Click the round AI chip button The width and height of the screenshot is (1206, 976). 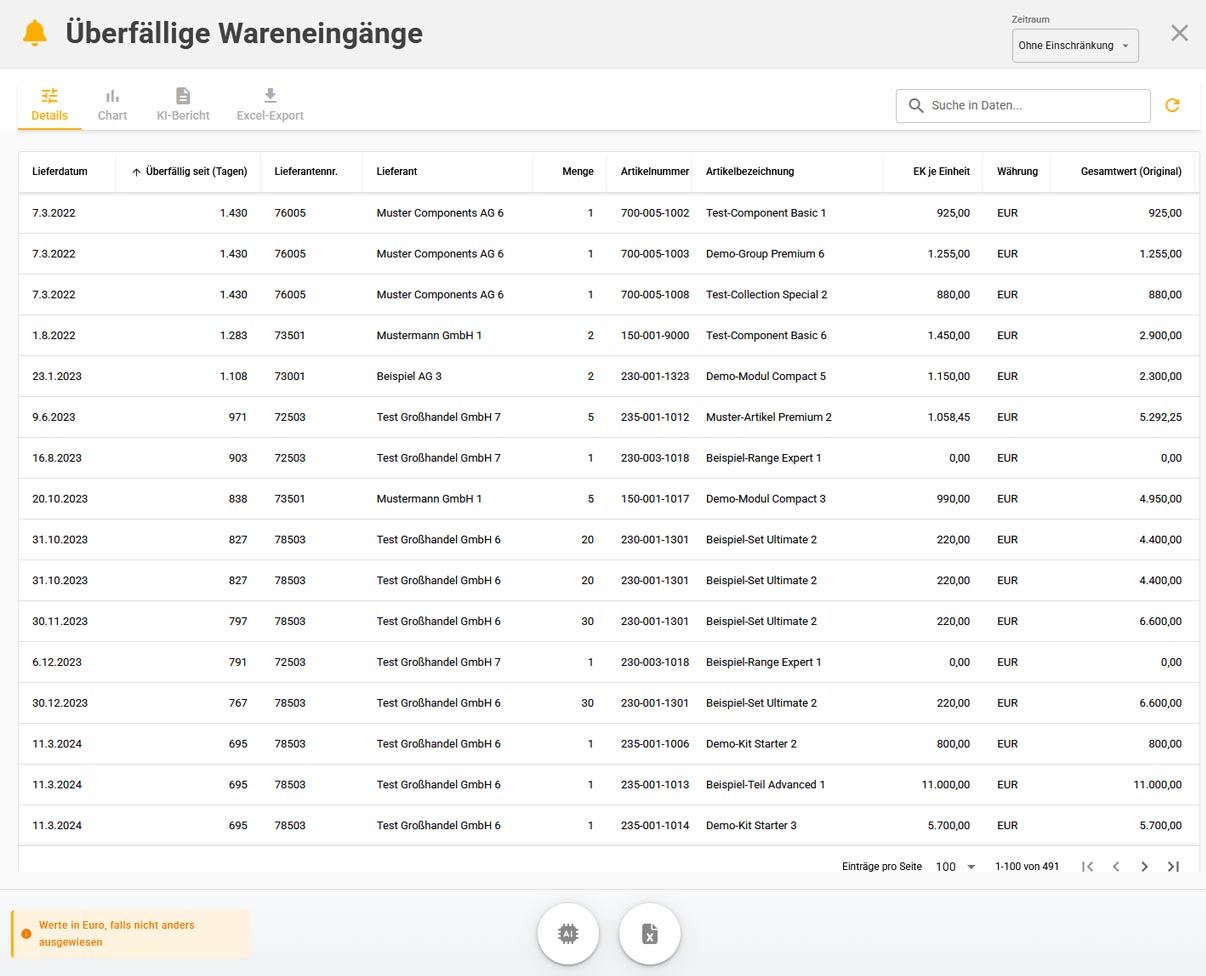click(568, 934)
